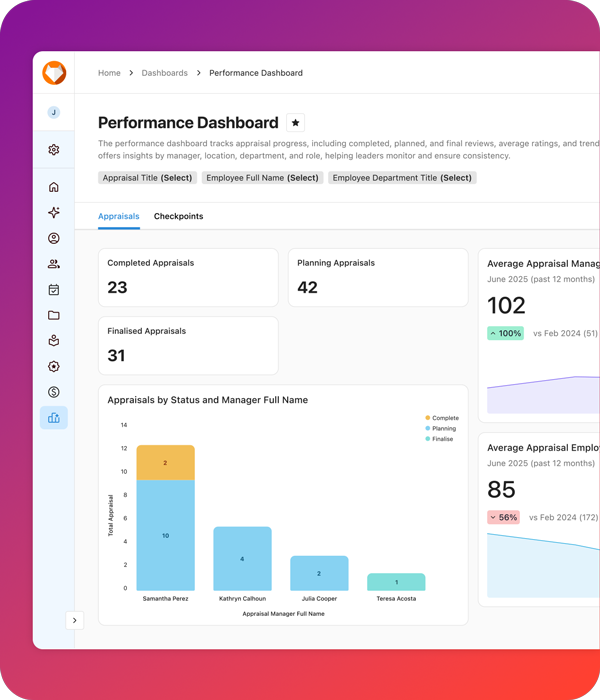Click the calendar check icon in the sidebar
Screen dimensions: 600x700
click(x=54, y=290)
